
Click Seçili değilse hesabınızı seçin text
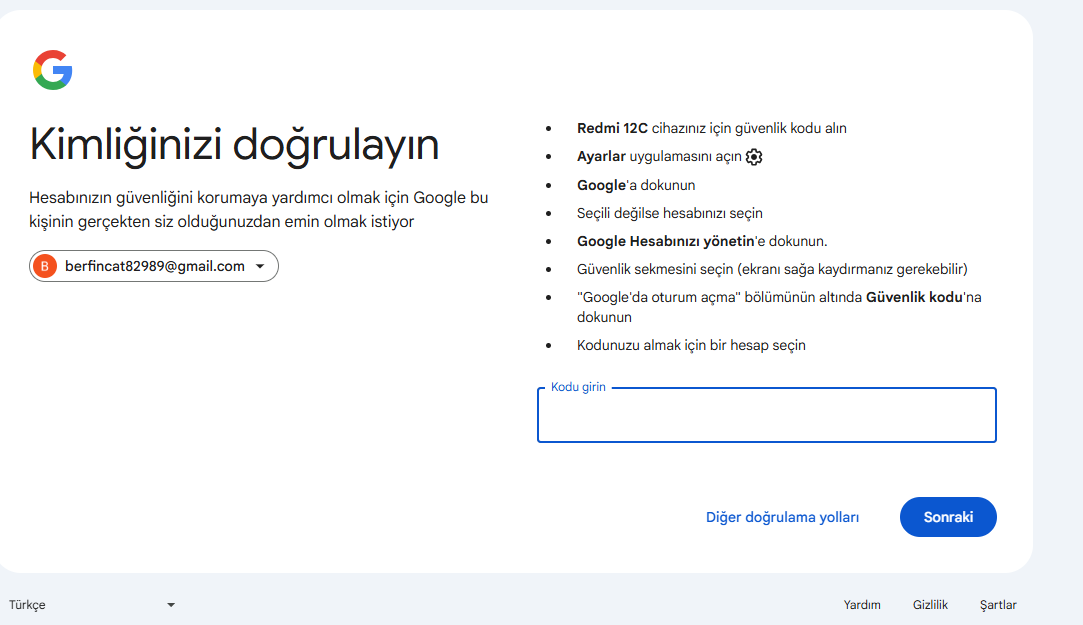pyautogui.click(x=669, y=213)
